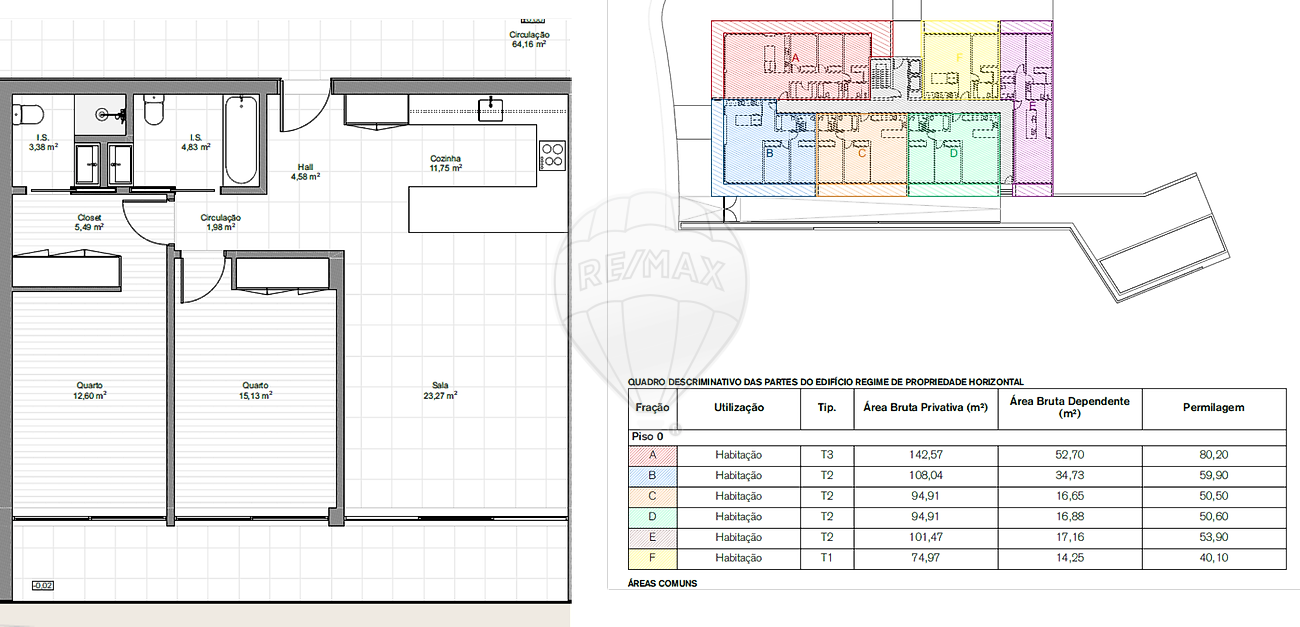Click the Closet 5,49 m² label
Viewport: 1300px width, 627px height.
(90, 222)
